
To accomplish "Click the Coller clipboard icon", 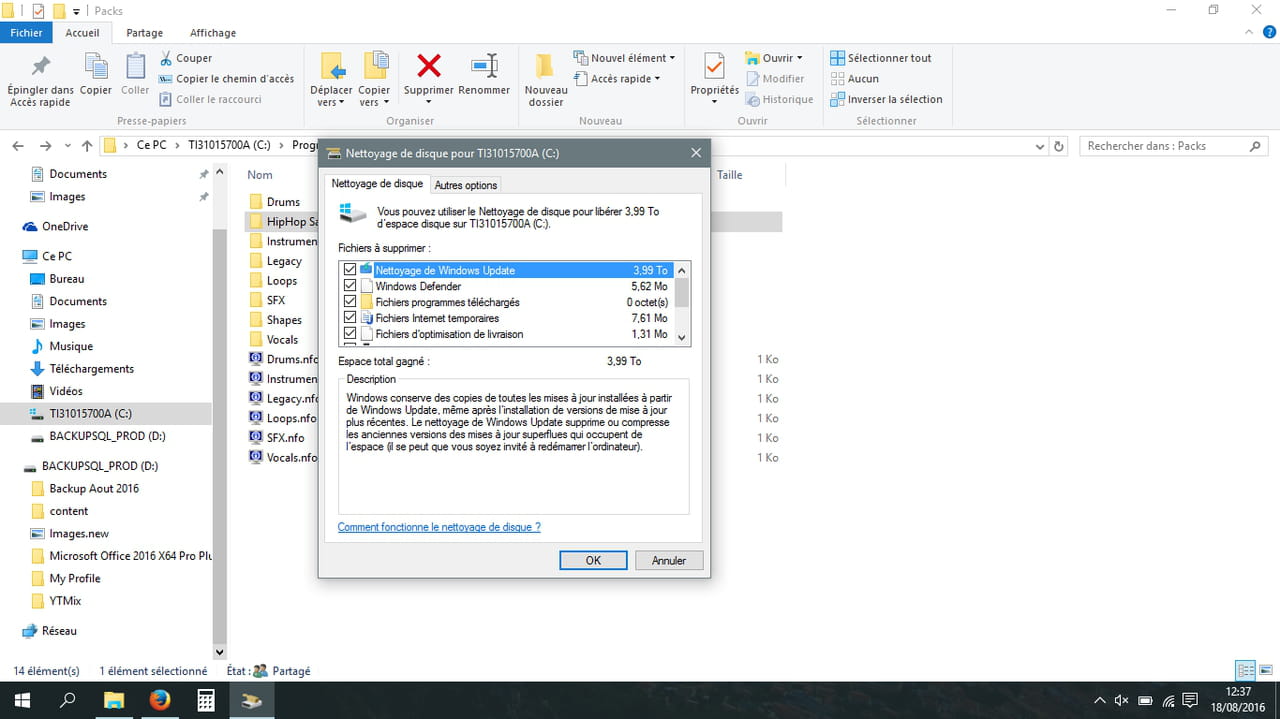I will (135, 67).
